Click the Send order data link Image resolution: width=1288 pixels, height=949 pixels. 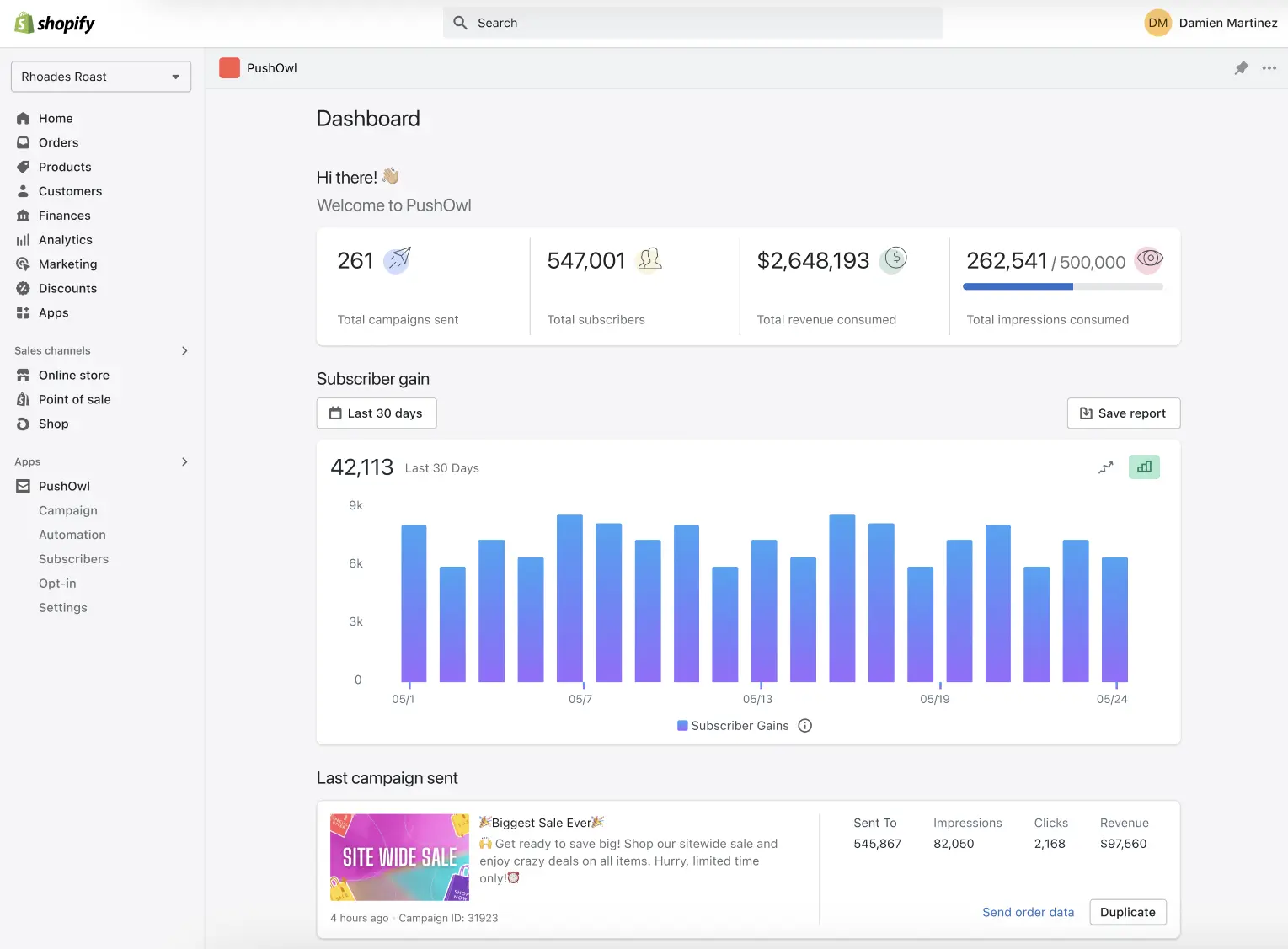click(x=1028, y=912)
